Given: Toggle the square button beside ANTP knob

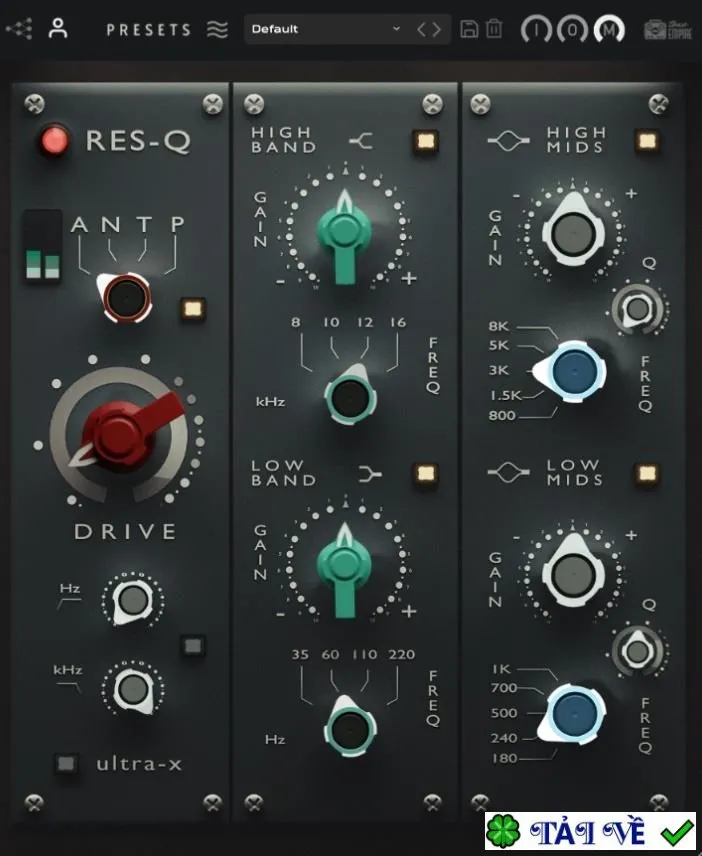Looking at the screenshot, I should click(x=193, y=309).
